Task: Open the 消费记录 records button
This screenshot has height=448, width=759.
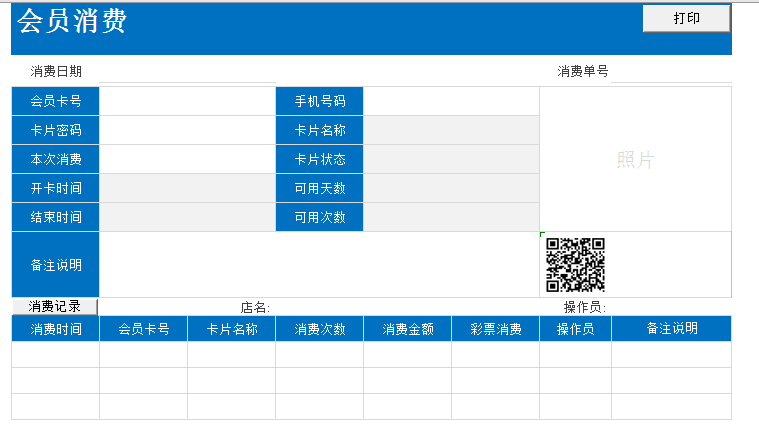Action: (x=55, y=307)
